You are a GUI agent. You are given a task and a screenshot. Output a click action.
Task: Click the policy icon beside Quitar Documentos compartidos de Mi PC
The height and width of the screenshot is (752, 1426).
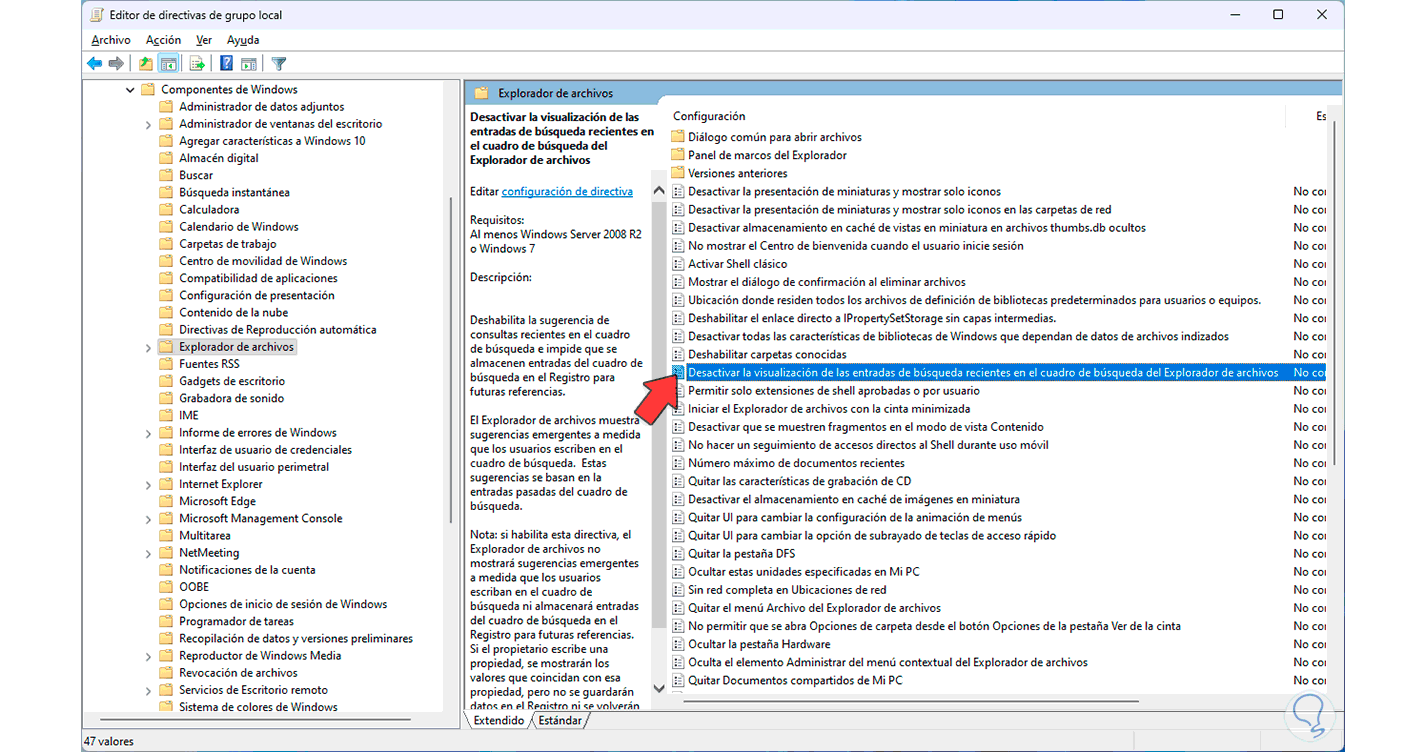[678, 680]
